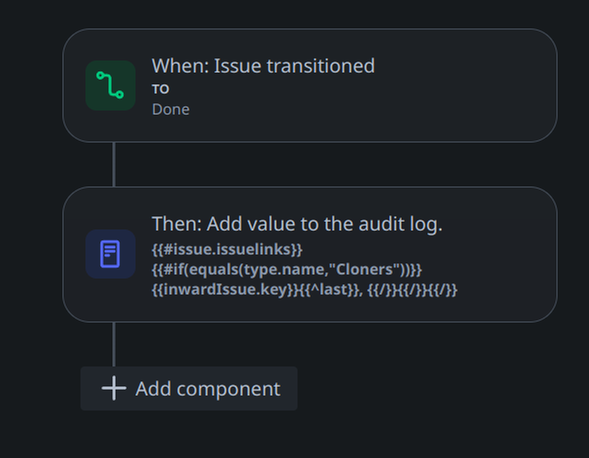Click the plus icon beside Add component
Viewport: 589px width, 458px height.
pyautogui.click(x=114, y=388)
